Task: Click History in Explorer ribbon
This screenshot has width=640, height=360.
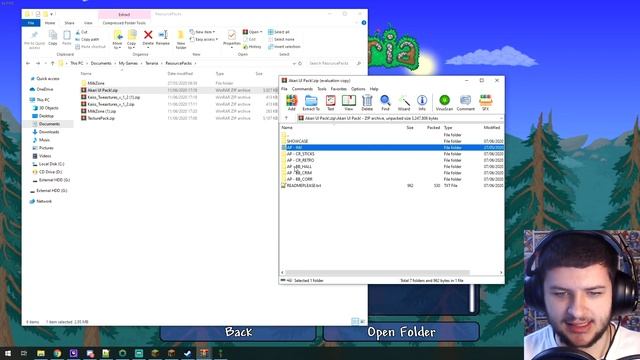Action: 252,47
